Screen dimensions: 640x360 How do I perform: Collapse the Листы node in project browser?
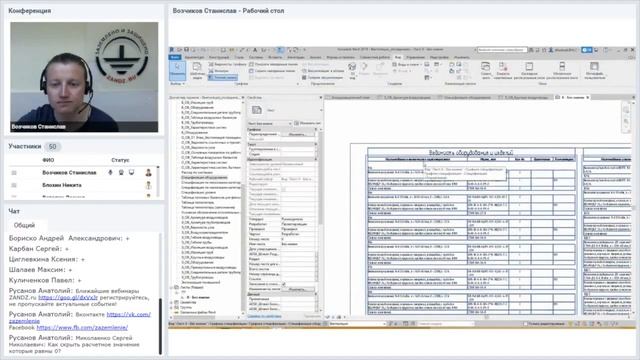click(172, 287)
